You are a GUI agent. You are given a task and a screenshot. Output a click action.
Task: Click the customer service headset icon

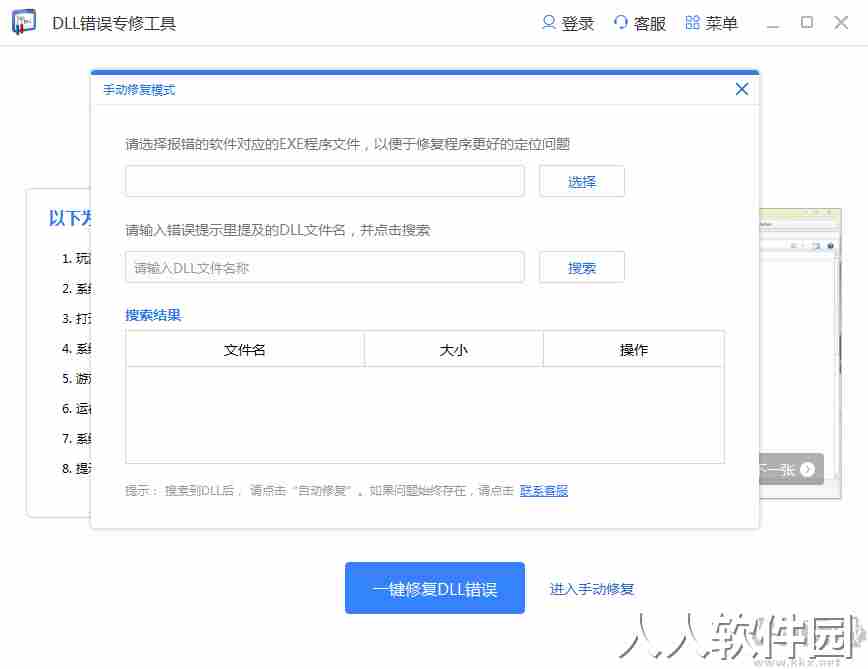click(x=621, y=23)
